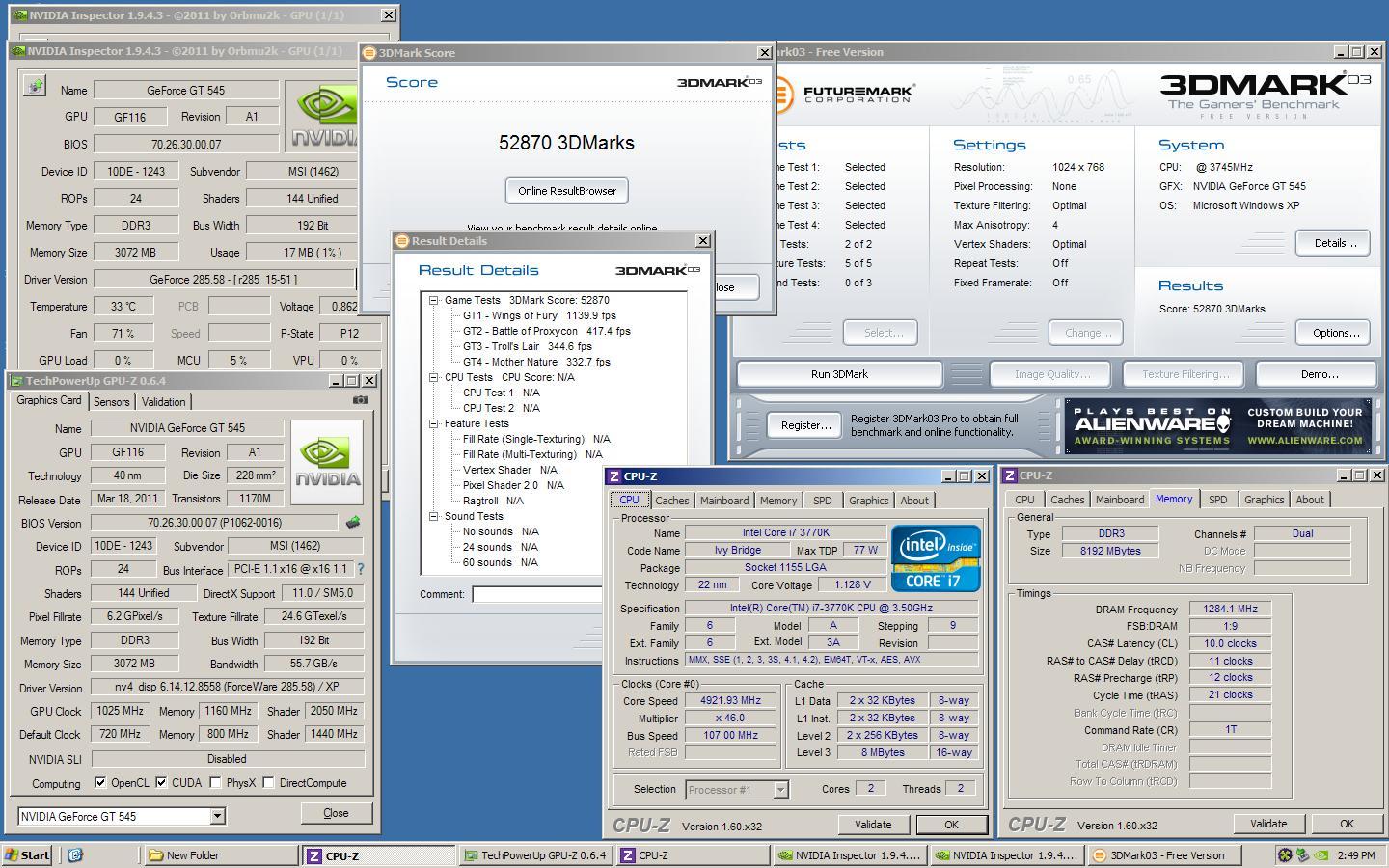
Task: Click the Details... button under System
Action: 1335,243
